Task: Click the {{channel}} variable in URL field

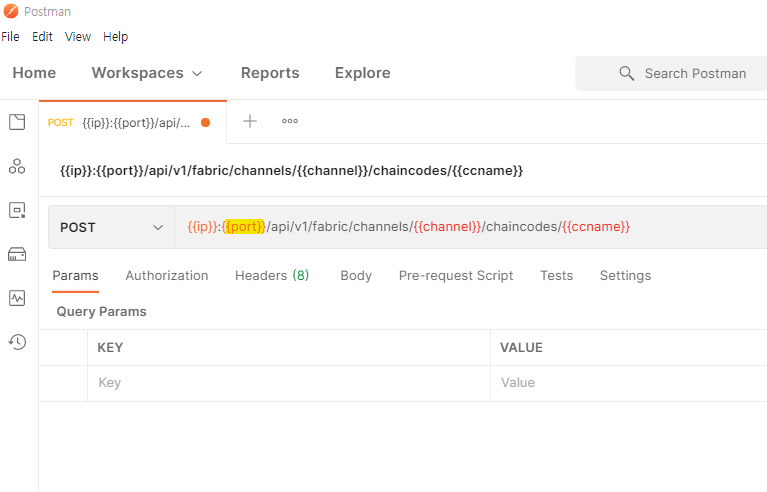Action: [x=448, y=227]
